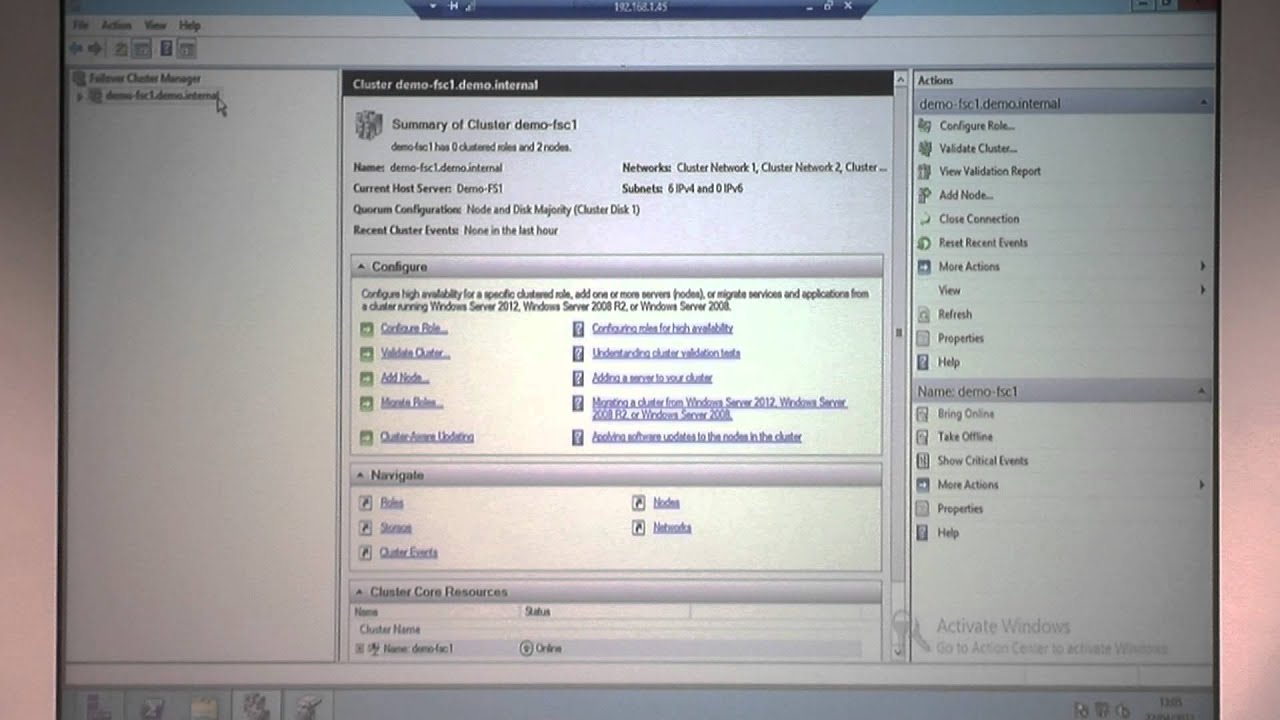This screenshot has height=720, width=1280.
Task: Click the green icon beside Cluster-Aware Updating
Action: coord(366,437)
